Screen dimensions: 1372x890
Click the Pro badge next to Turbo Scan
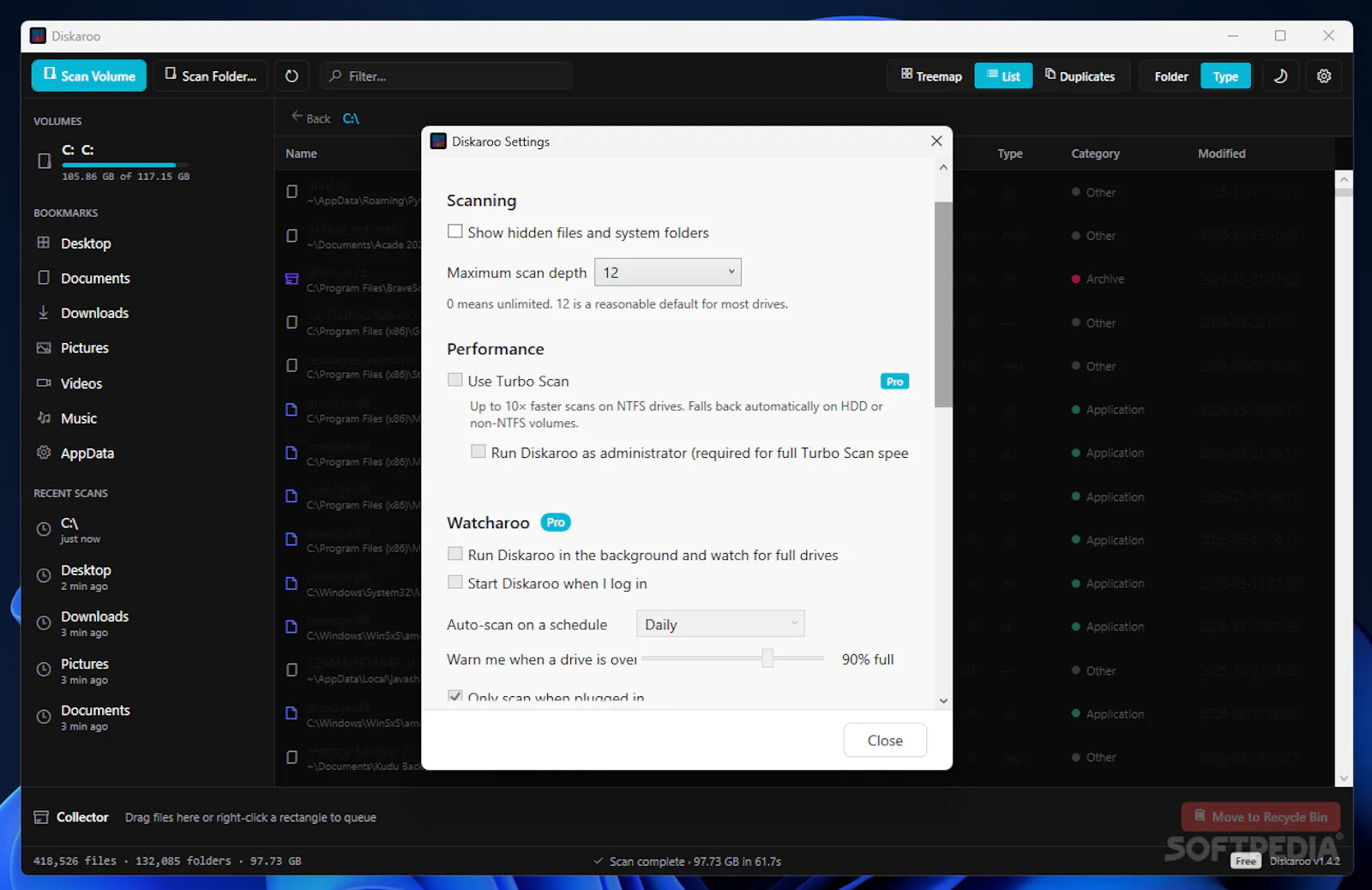pos(894,382)
